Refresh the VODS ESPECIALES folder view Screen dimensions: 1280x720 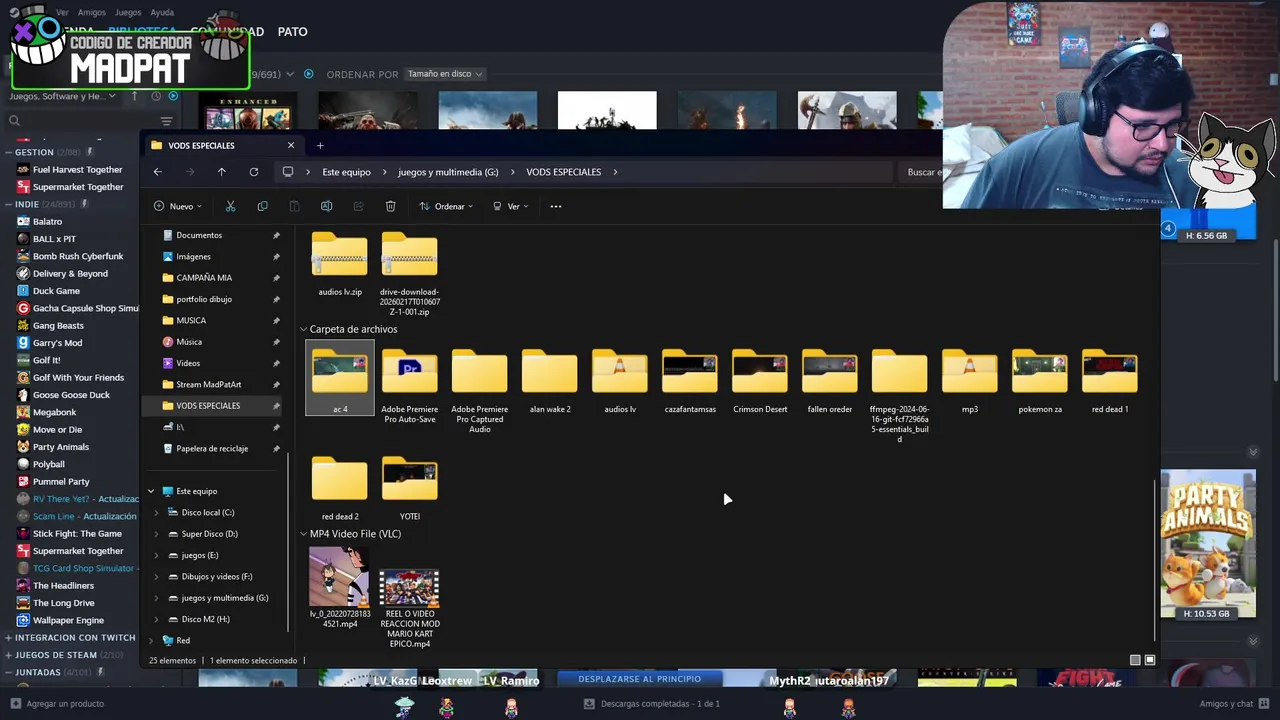click(x=254, y=172)
